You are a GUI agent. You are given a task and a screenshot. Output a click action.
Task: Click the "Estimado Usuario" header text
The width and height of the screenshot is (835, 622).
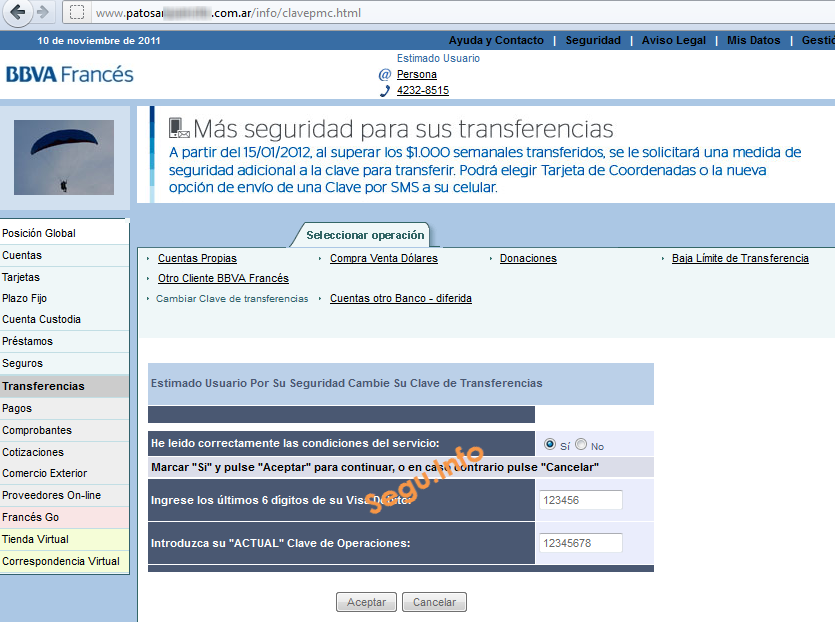pyautogui.click(x=438, y=58)
